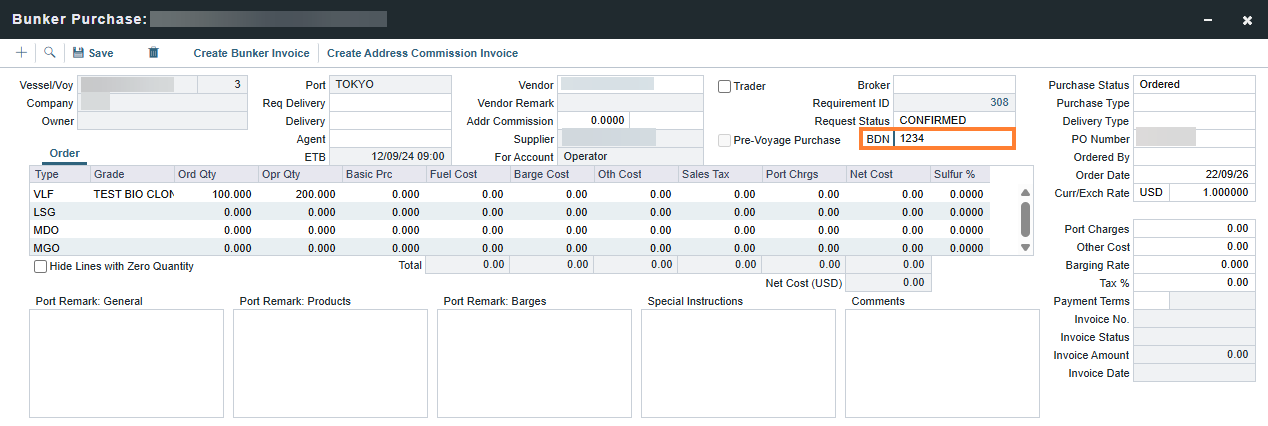Click the plus icon to add new
This screenshot has height=426, width=1268.
point(21,53)
